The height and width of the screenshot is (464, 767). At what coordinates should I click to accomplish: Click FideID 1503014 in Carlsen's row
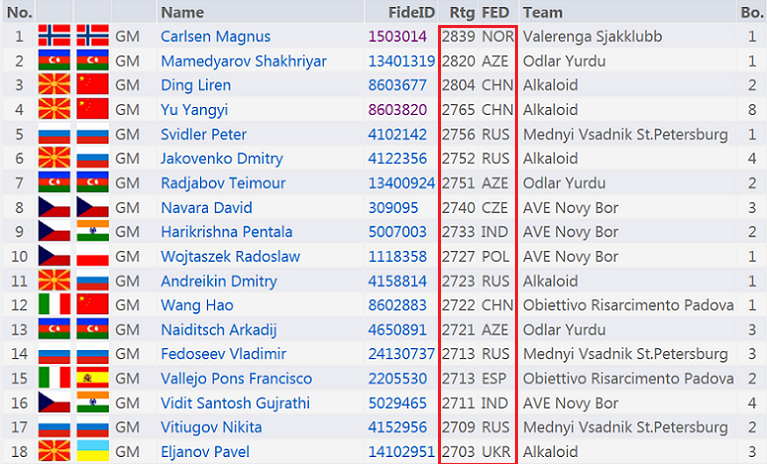point(397,36)
